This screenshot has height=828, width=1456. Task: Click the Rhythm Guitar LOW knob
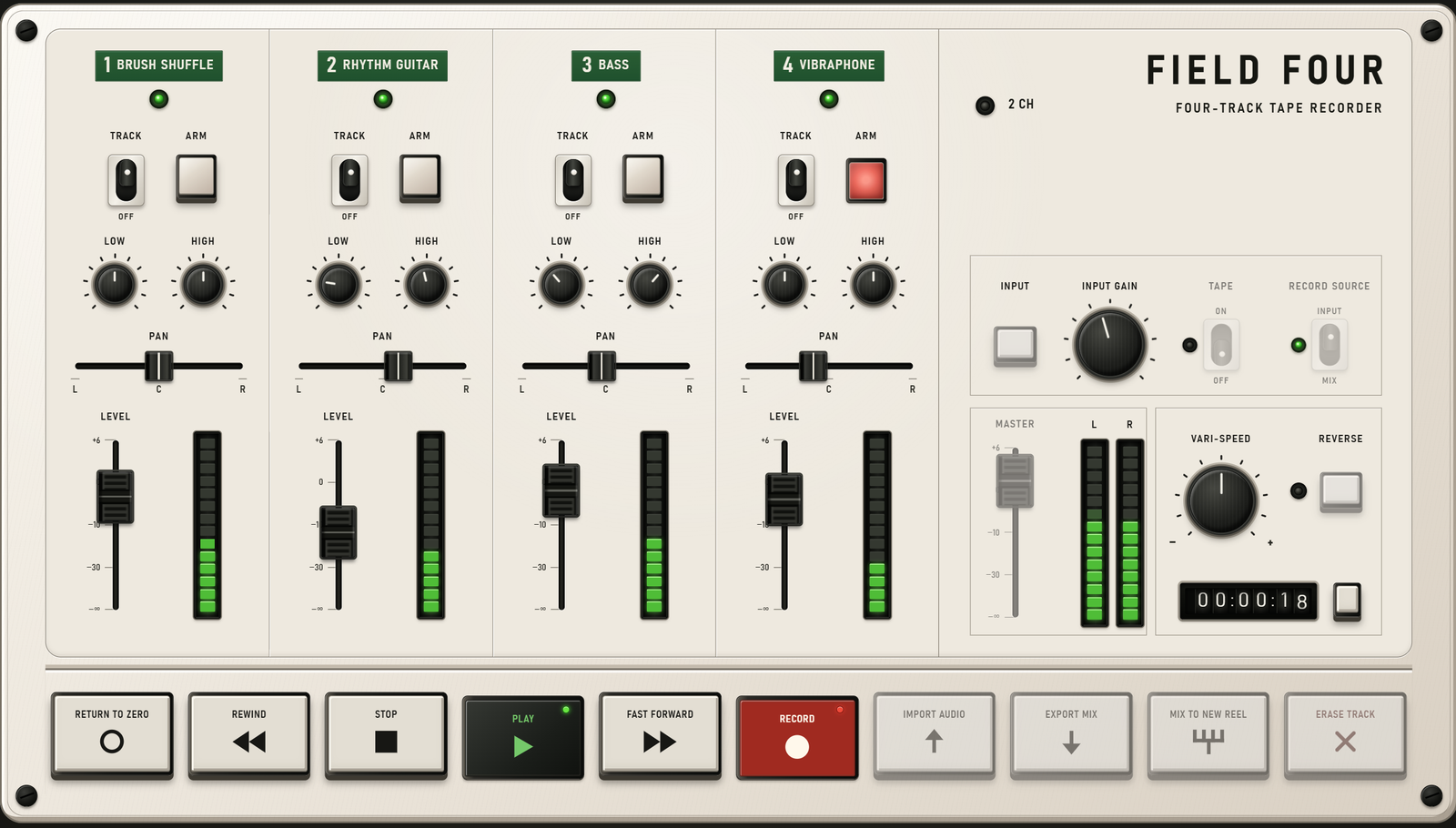click(x=339, y=285)
